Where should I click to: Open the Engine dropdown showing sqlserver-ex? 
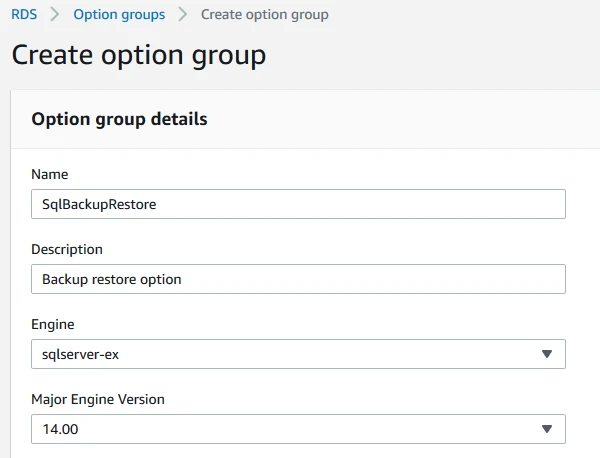298,354
